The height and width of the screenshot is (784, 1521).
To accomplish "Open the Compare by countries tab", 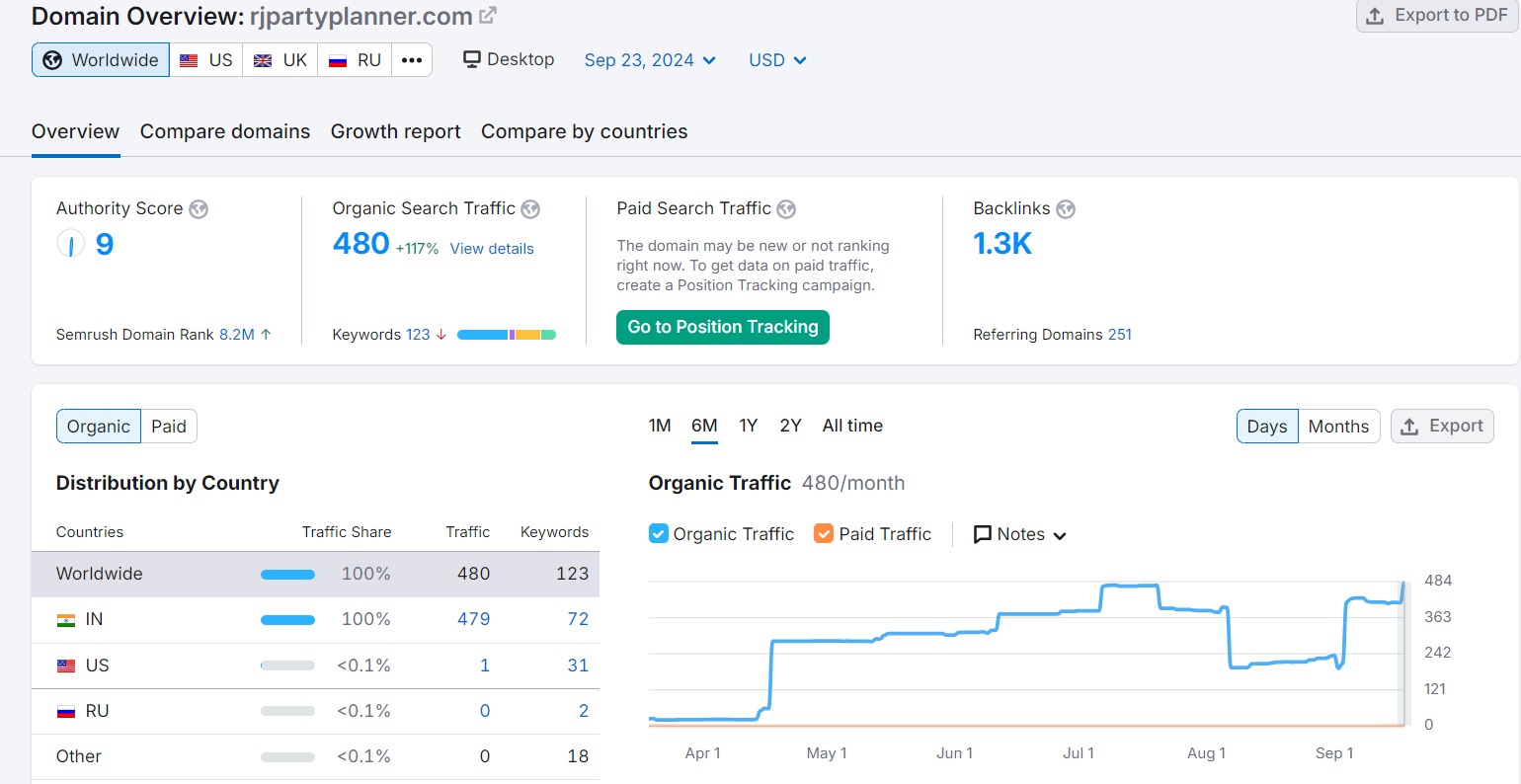I will click(584, 131).
